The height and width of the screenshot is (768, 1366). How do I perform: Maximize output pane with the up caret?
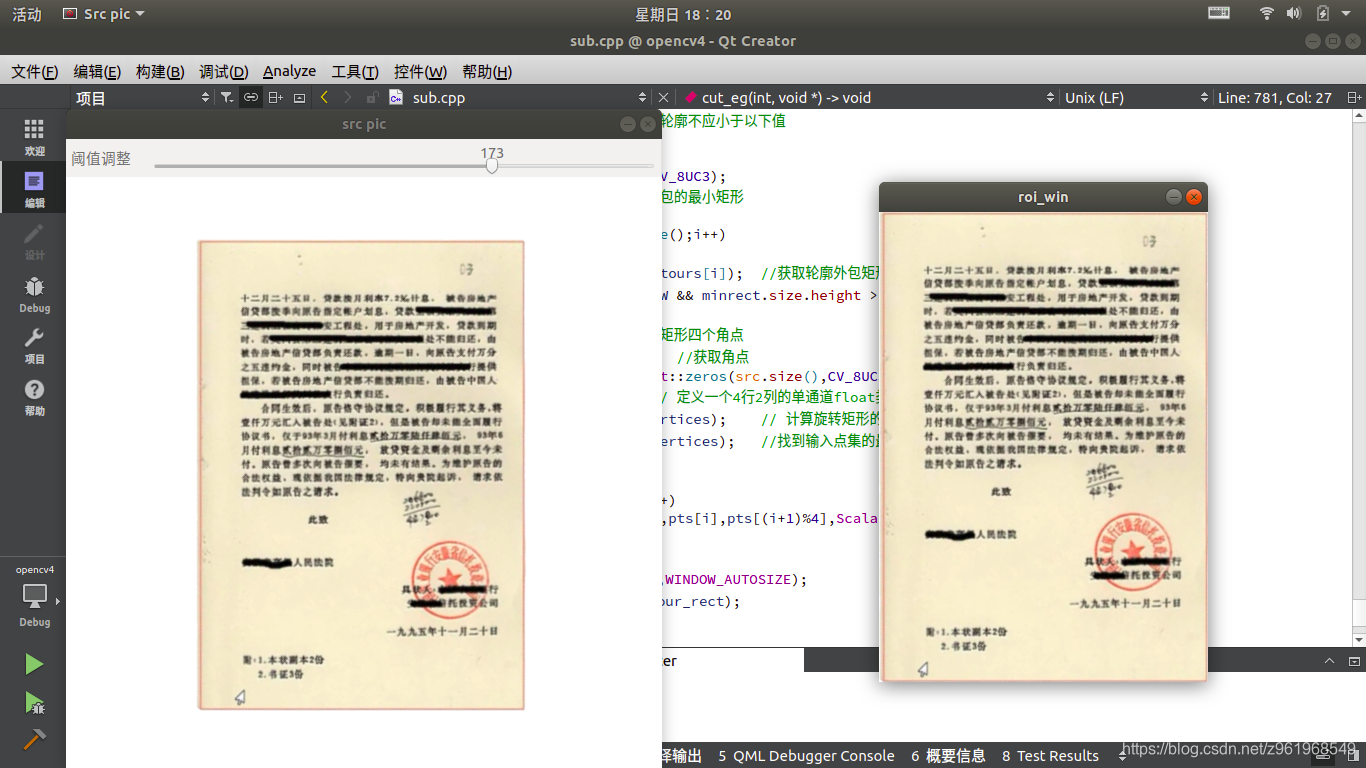1329,661
